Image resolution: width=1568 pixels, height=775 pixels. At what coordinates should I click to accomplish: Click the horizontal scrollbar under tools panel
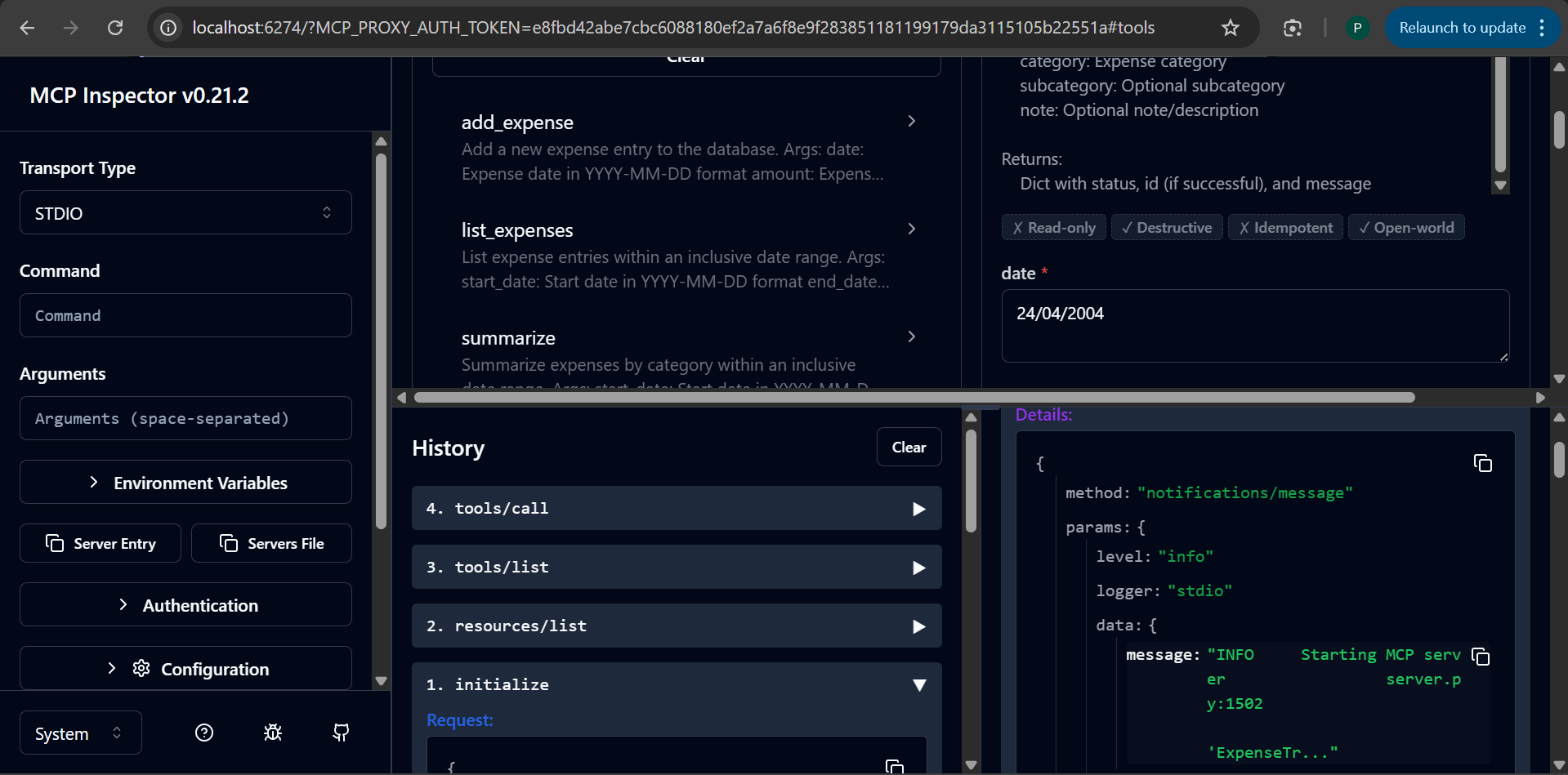pos(914,397)
